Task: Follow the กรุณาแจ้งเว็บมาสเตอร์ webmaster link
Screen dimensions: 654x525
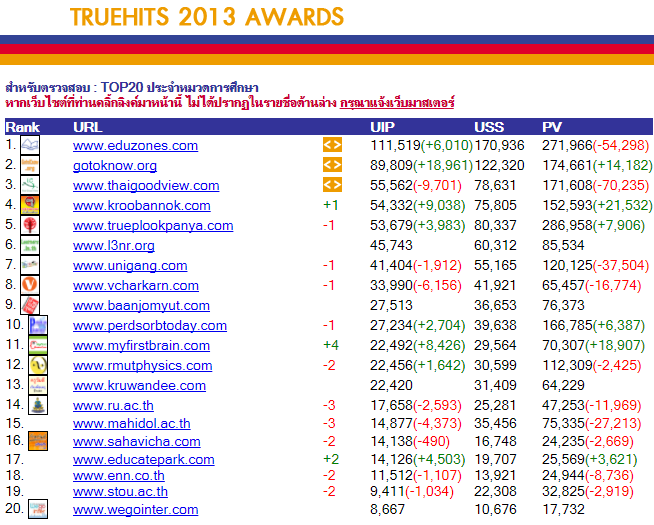Action: 397,103
